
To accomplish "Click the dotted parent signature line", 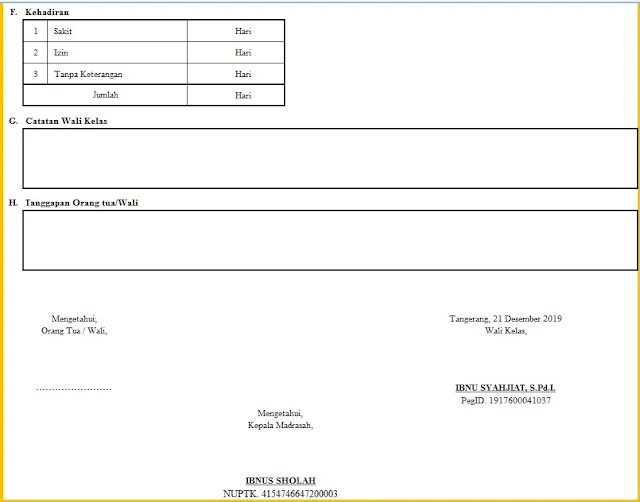I will click(74, 389).
